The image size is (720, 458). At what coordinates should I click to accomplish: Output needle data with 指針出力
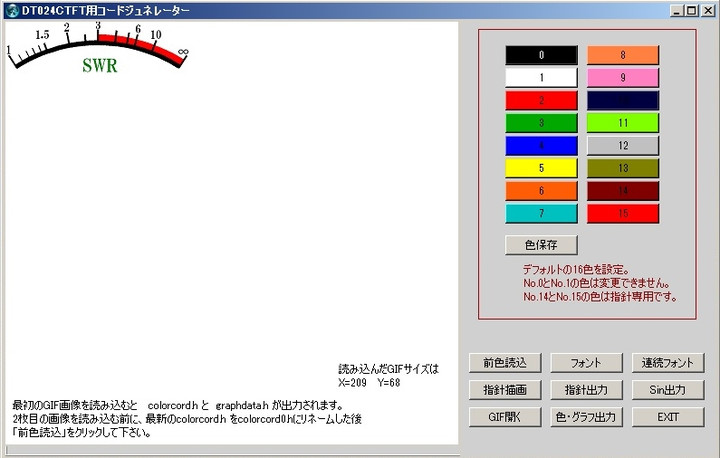point(586,390)
